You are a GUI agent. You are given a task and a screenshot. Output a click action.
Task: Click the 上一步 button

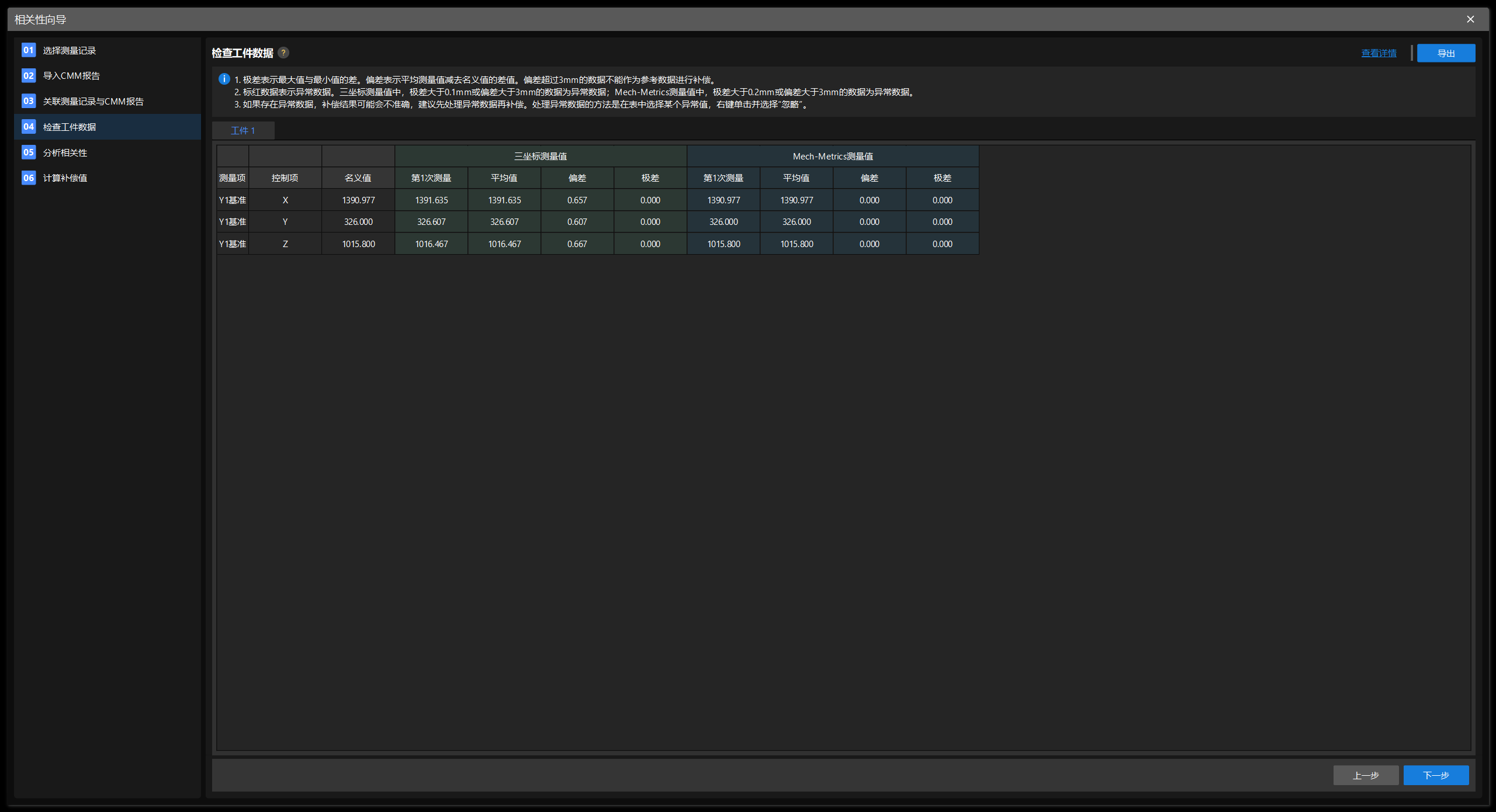coord(1366,775)
